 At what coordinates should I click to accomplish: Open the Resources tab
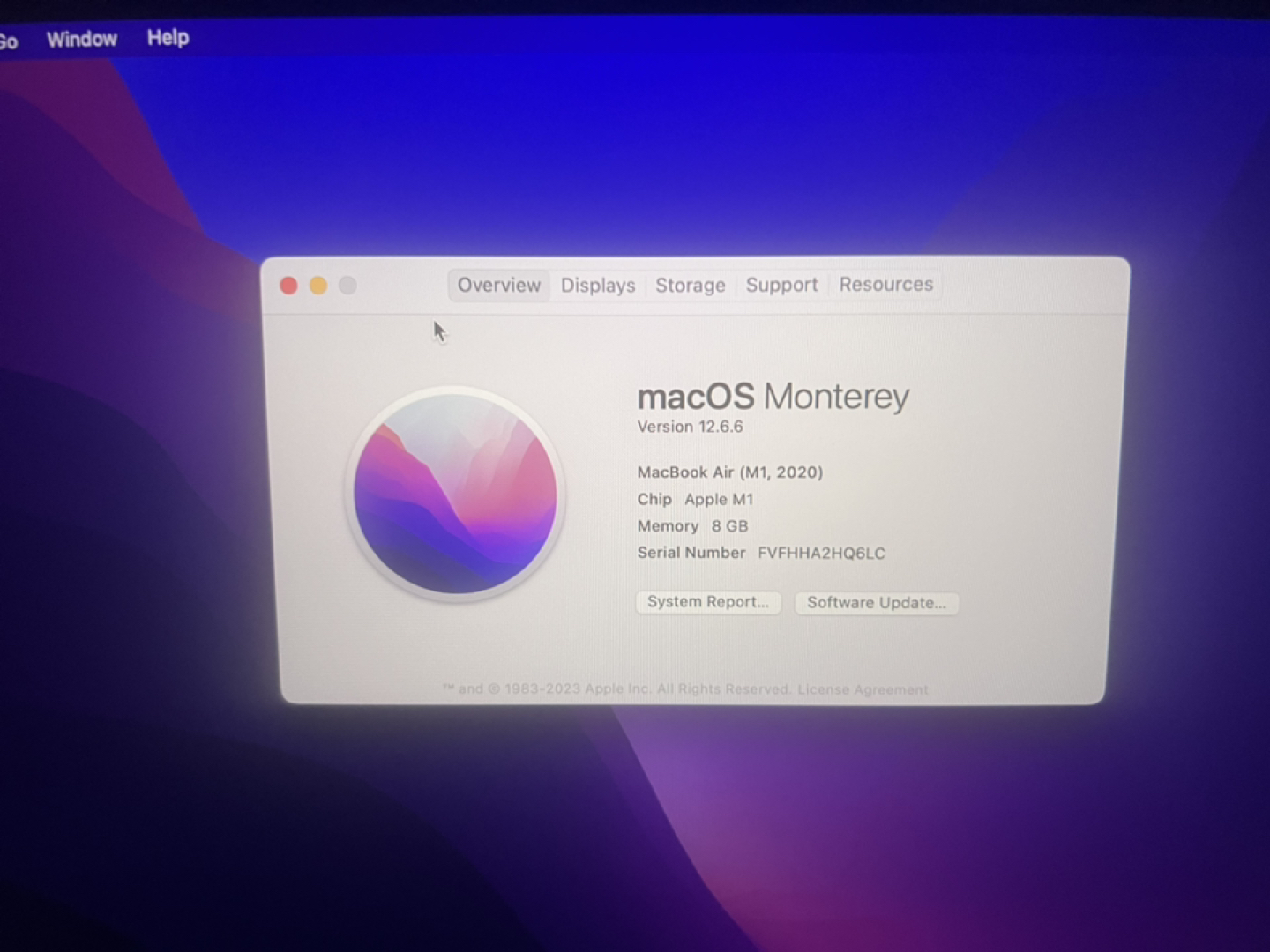pyautogui.click(x=885, y=284)
